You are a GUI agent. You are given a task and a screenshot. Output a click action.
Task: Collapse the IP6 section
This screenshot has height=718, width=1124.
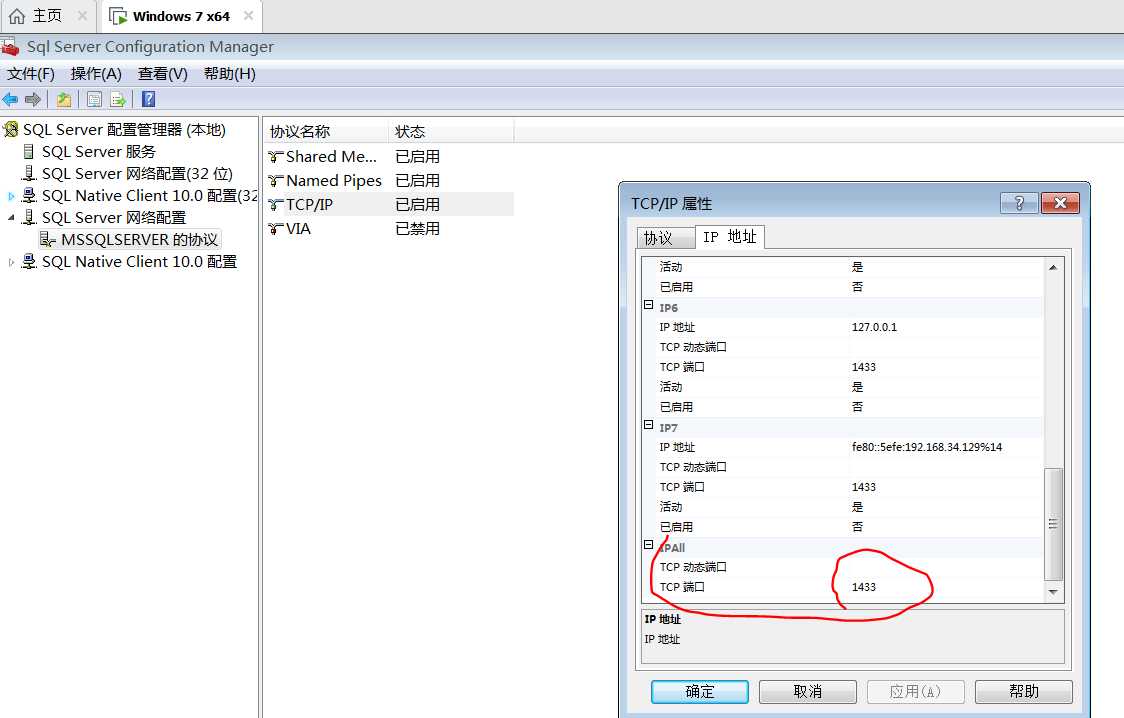[x=649, y=305]
